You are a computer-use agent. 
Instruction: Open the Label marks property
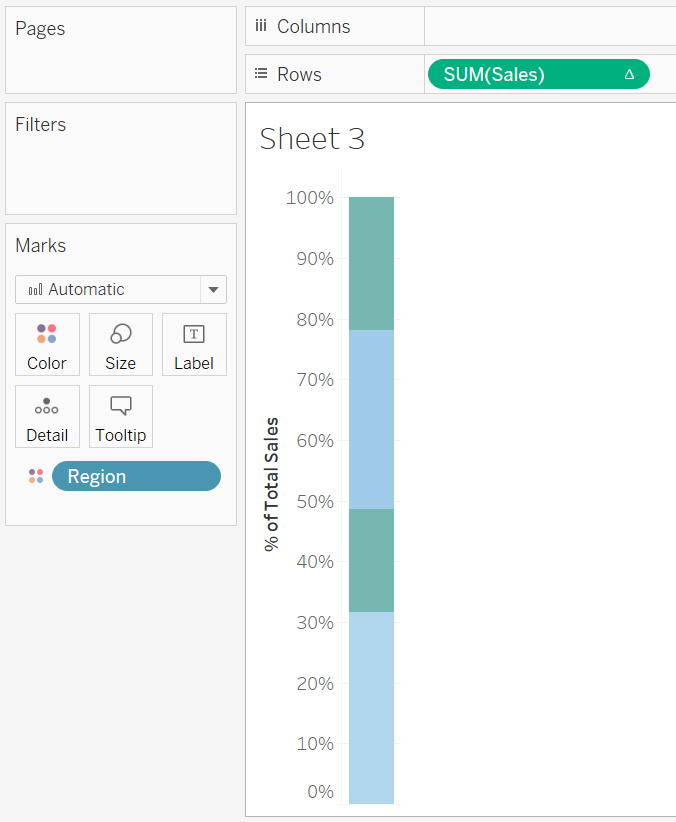[x=194, y=344]
